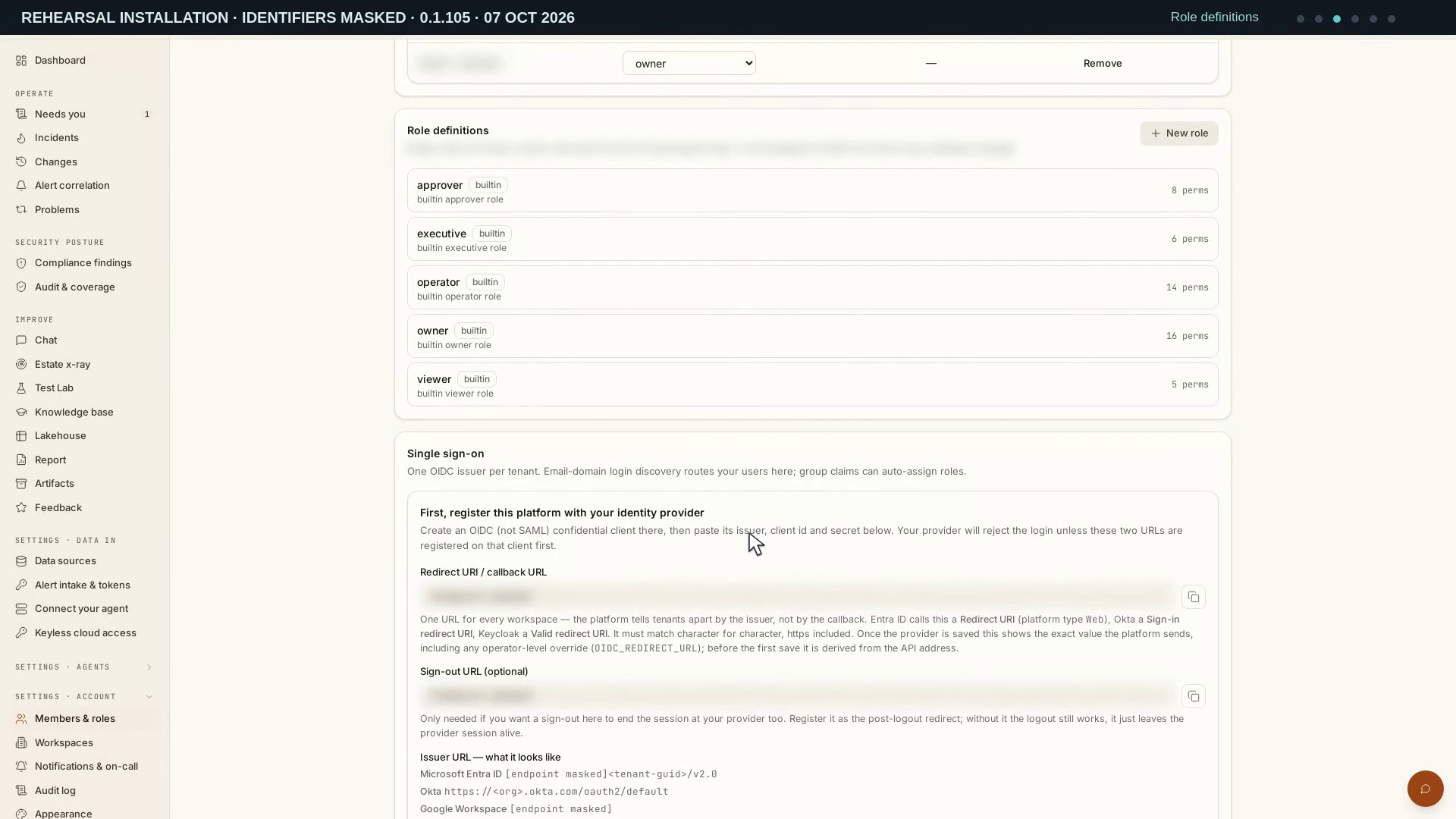Click the Chat bubble icon in sidebar
The image size is (1456, 819).
[x=21, y=340]
